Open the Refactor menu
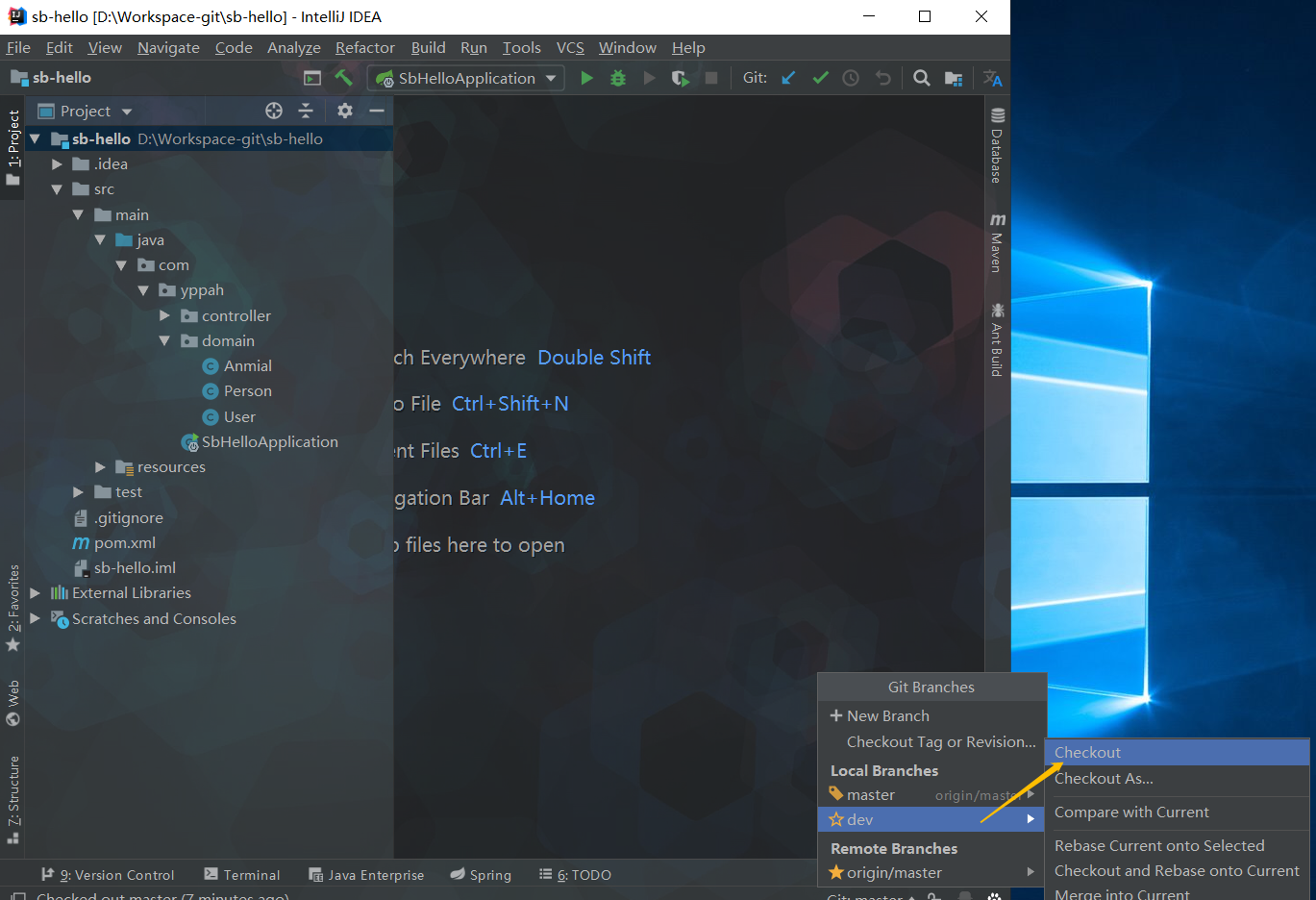 (x=364, y=47)
